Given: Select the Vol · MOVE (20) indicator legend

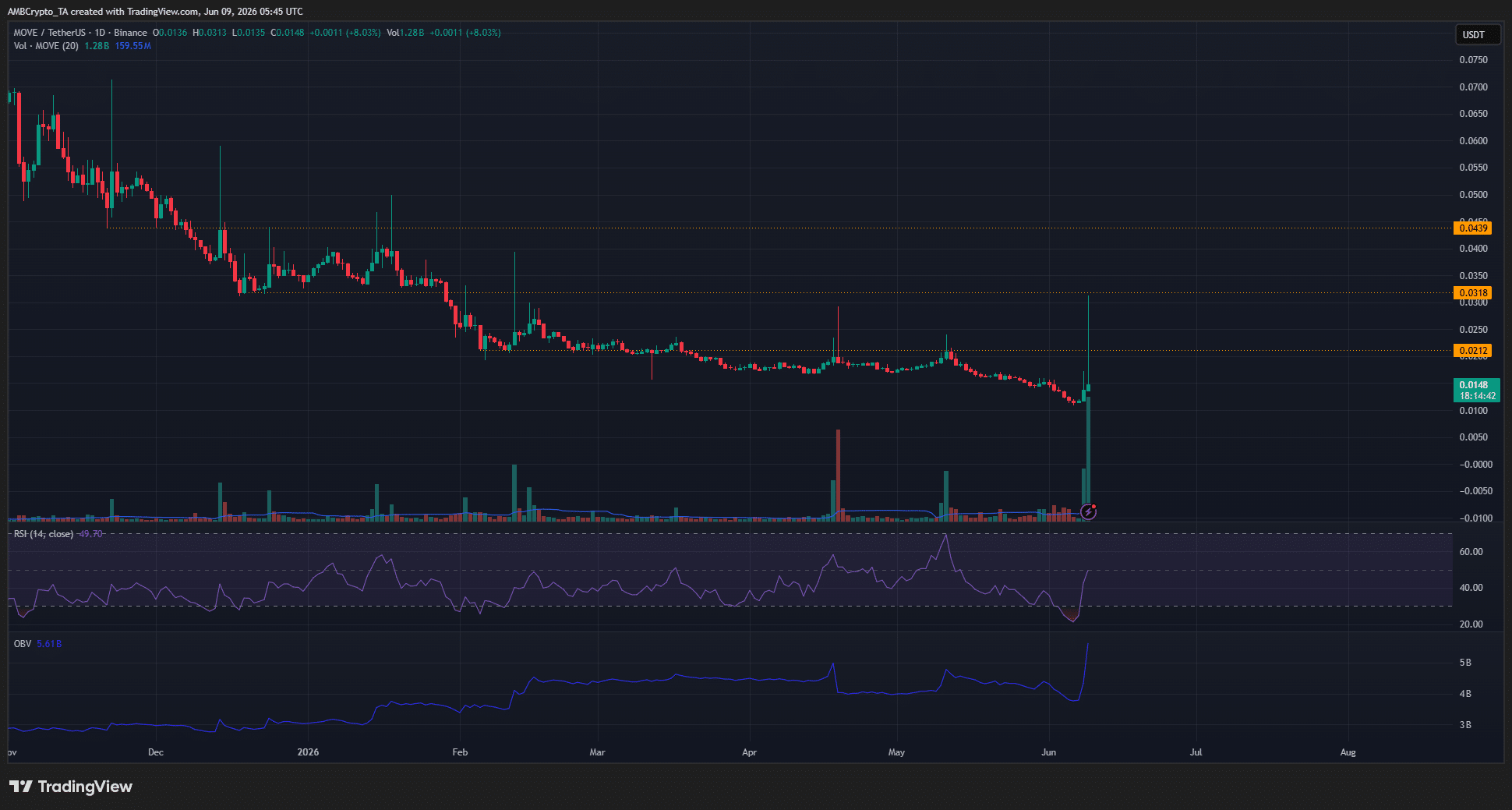Looking at the screenshot, I should 46,46.
